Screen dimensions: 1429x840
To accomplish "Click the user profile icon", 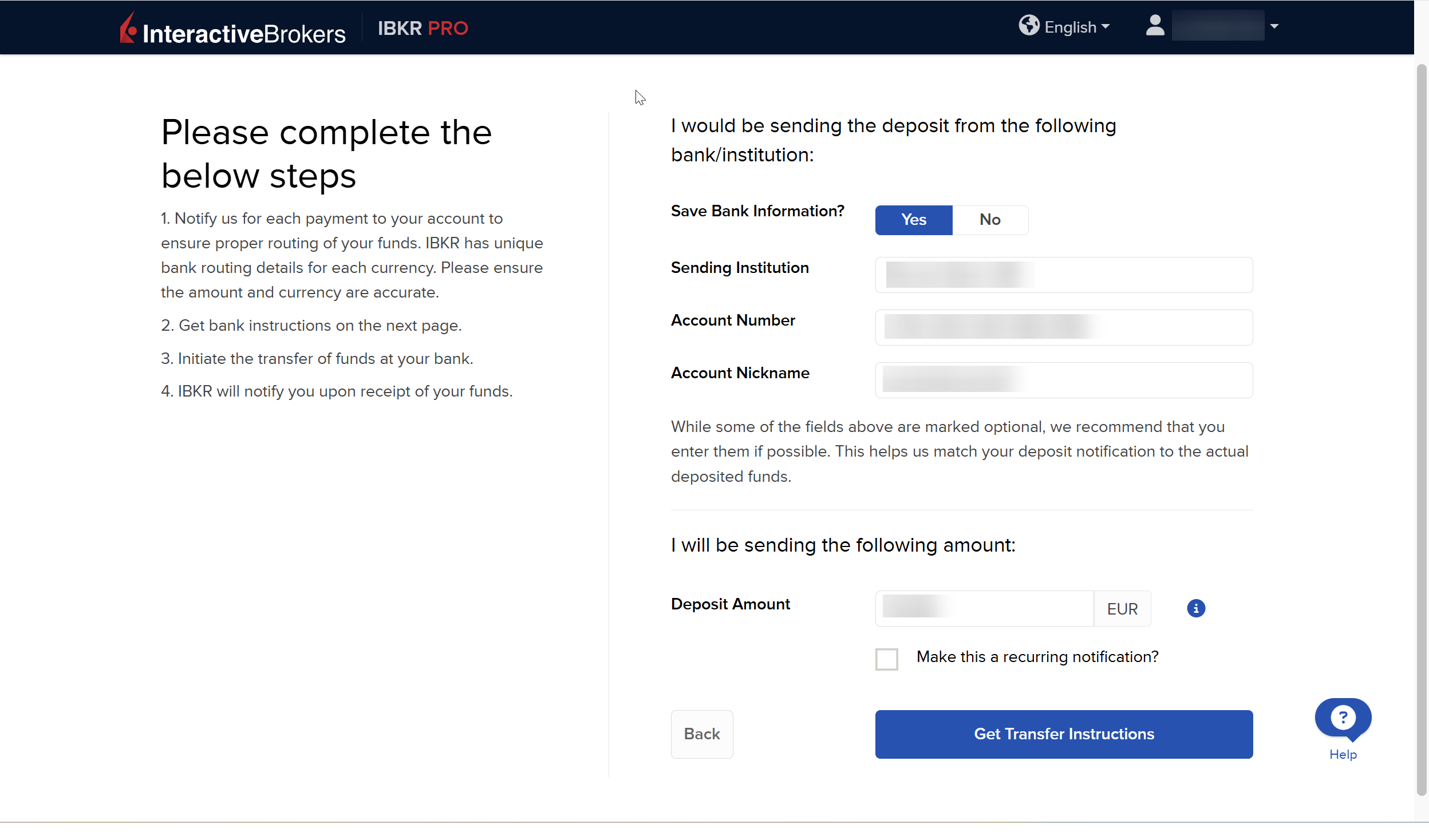I will point(1155,26).
